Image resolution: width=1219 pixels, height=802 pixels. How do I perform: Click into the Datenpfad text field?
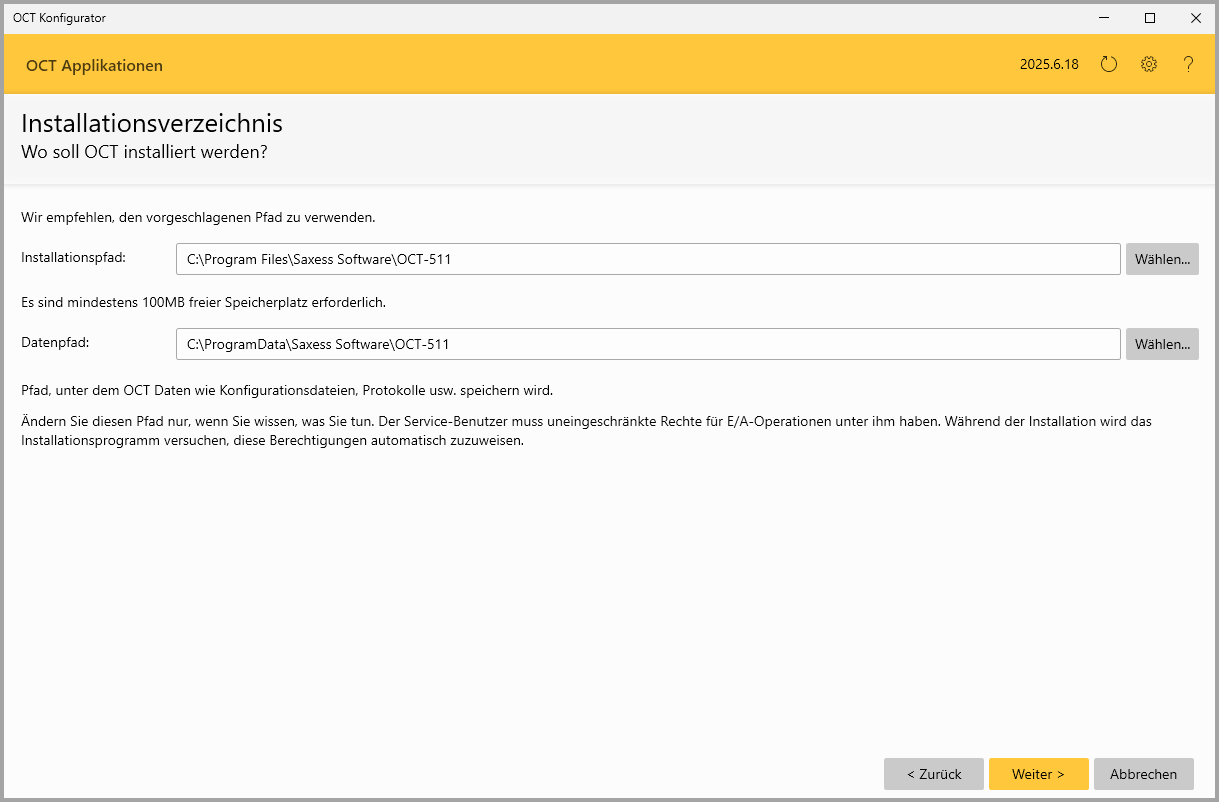[647, 344]
